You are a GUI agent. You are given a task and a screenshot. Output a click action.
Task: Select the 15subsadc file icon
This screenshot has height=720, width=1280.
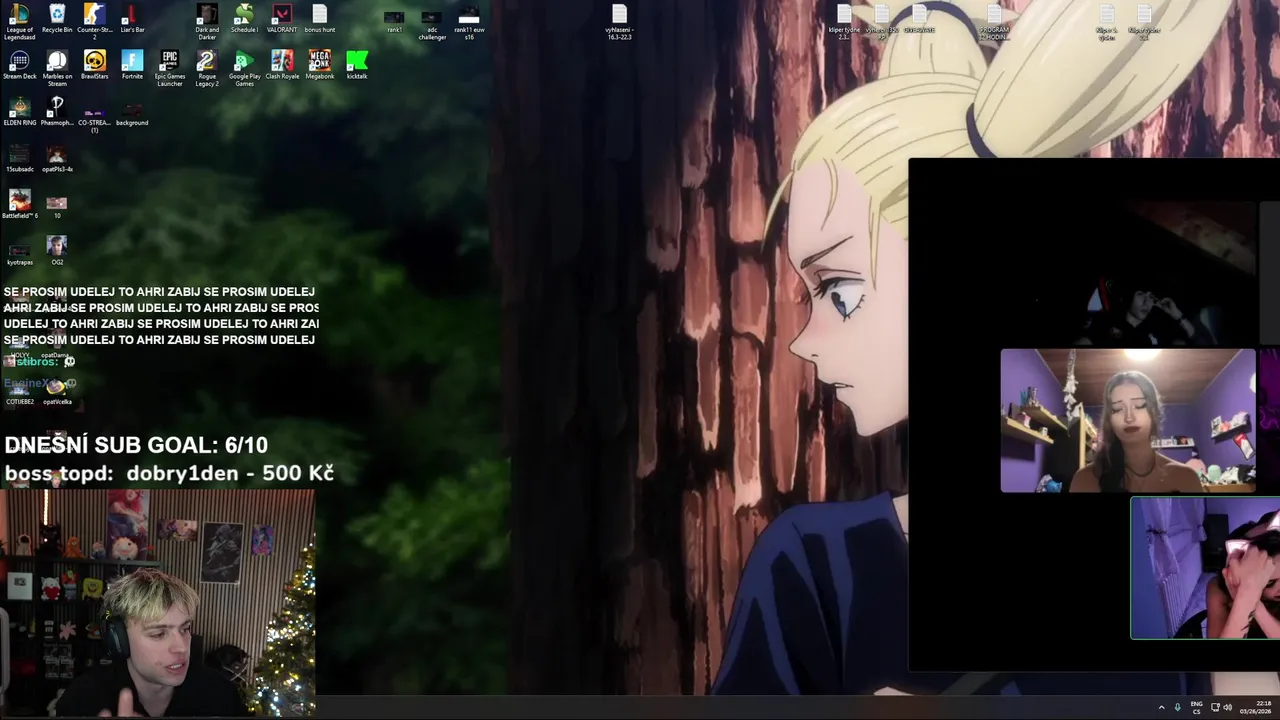coord(19,158)
